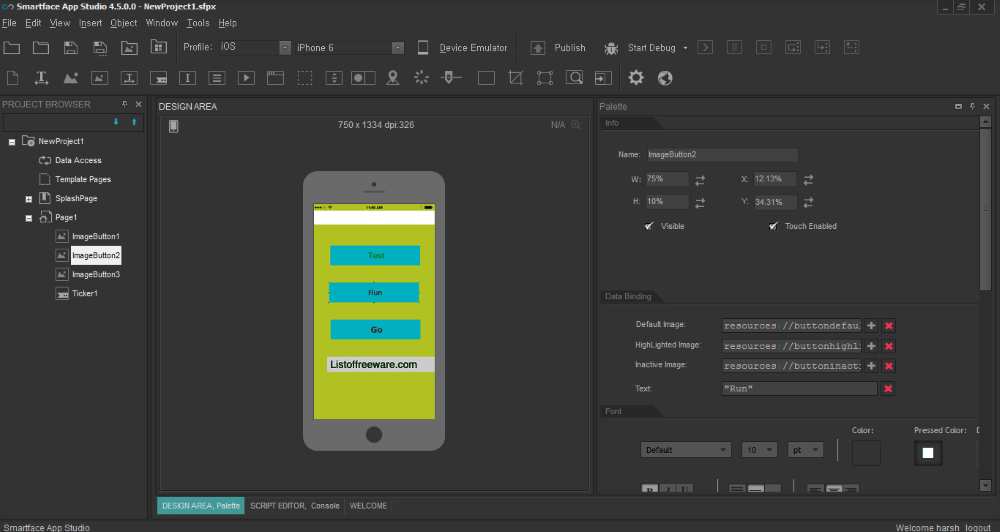The width and height of the screenshot is (1000, 532).
Task: Open the font size 10 dropdown
Action: coord(759,450)
